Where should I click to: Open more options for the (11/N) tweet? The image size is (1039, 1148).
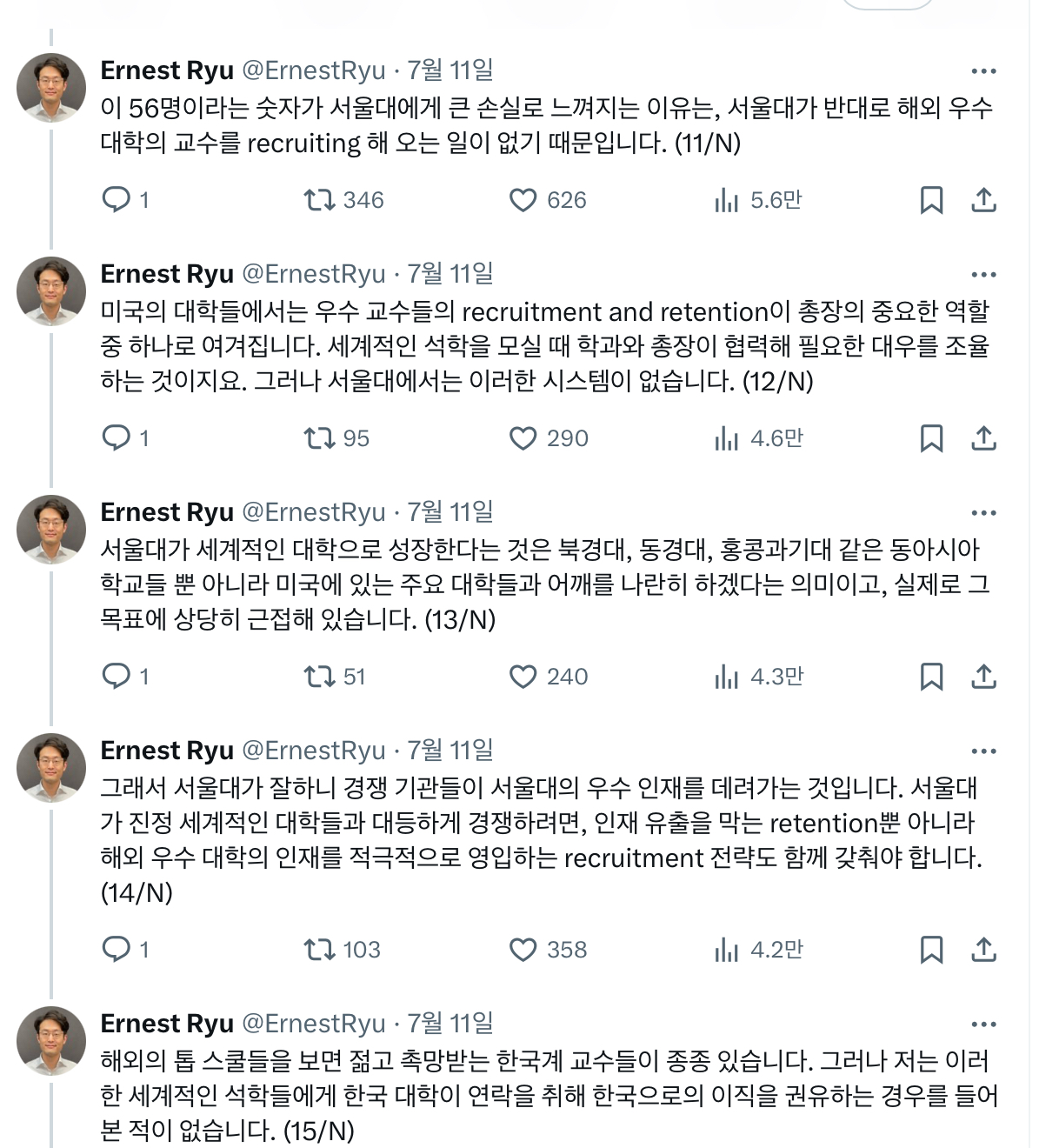[x=983, y=71]
